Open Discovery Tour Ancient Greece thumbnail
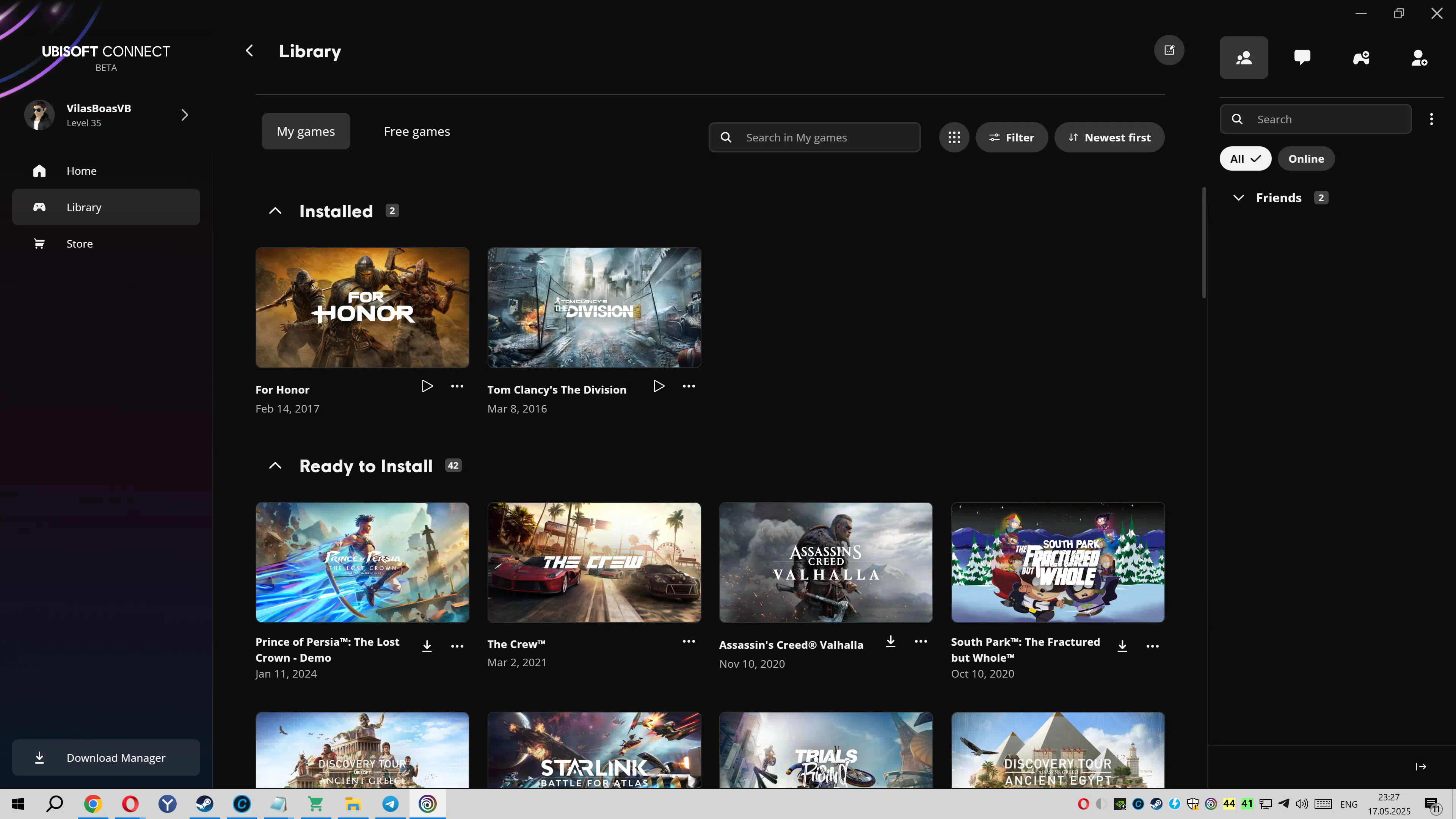Image resolution: width=1456 pixels, height=819 pixels. click(x=362, y=750)
